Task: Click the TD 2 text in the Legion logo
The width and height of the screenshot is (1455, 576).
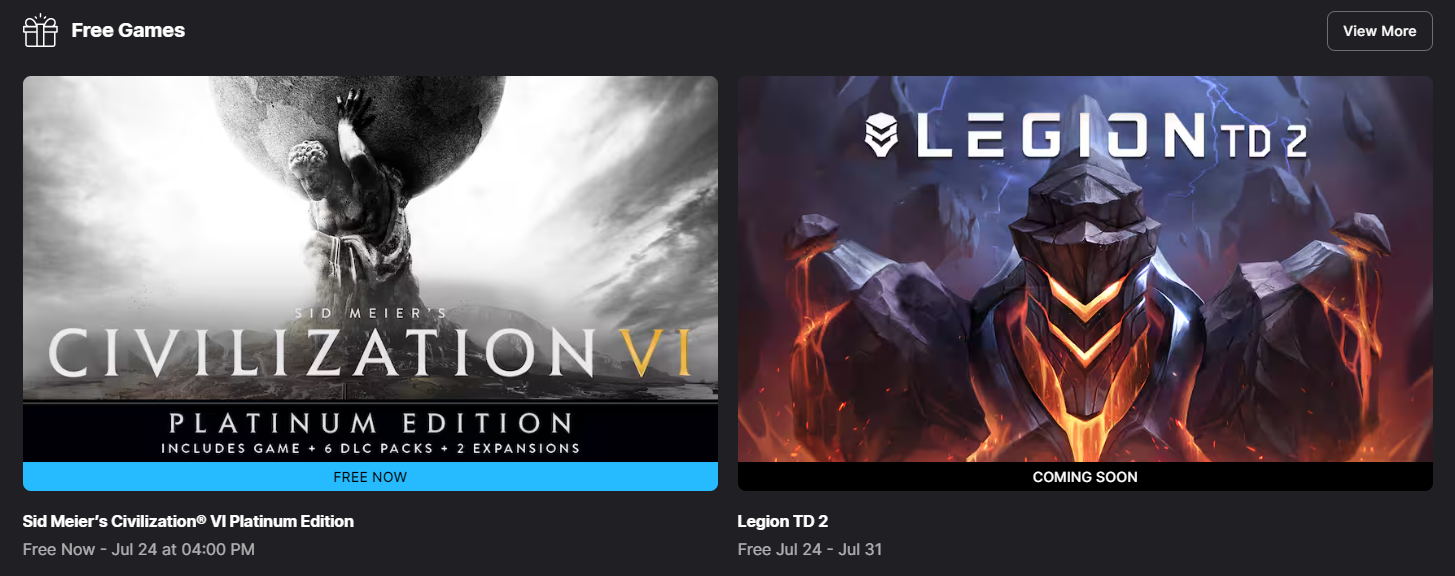Action: 1261,139
